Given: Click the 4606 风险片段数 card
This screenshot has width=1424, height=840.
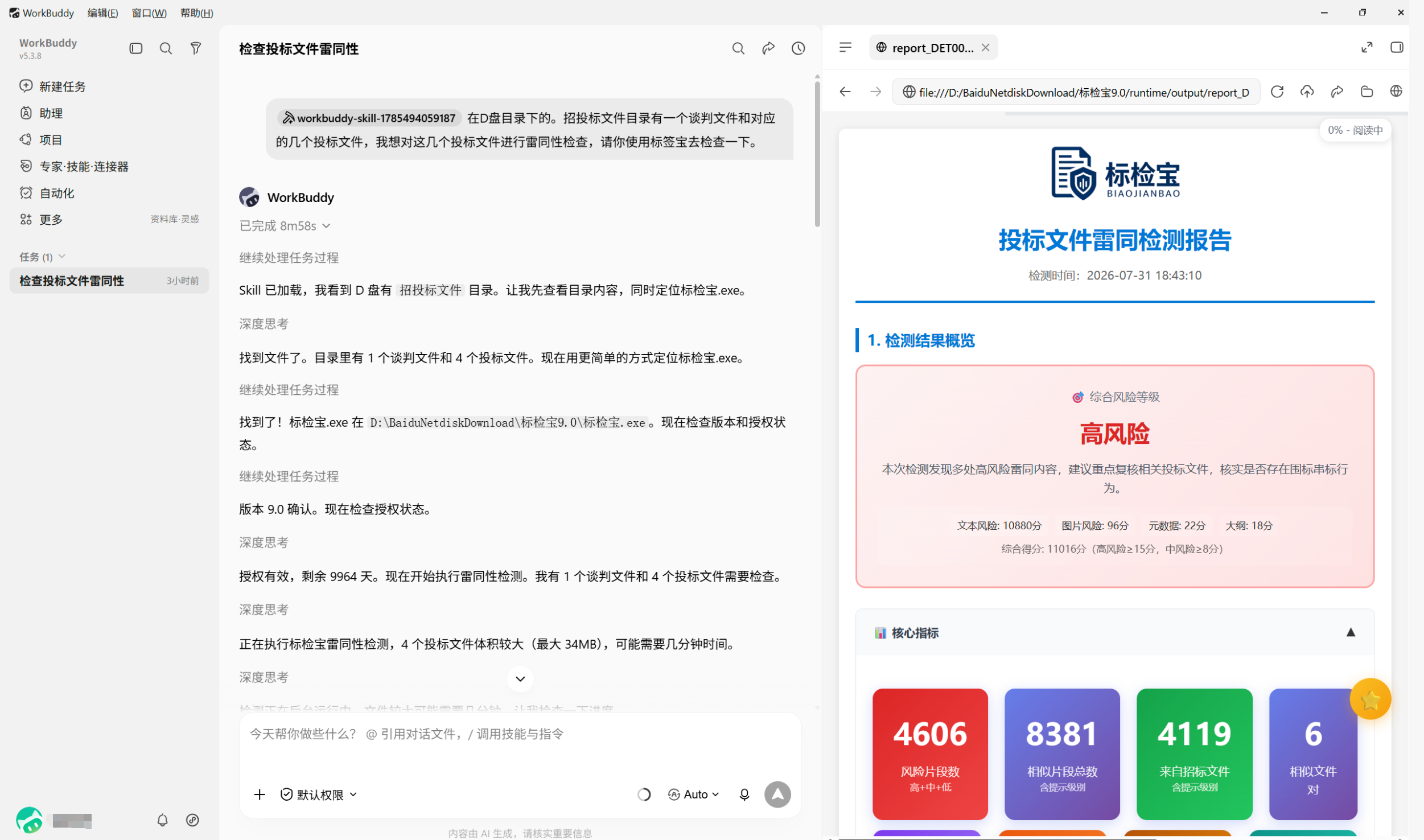Looking at the screenshot, I should [x=929, y=753].
